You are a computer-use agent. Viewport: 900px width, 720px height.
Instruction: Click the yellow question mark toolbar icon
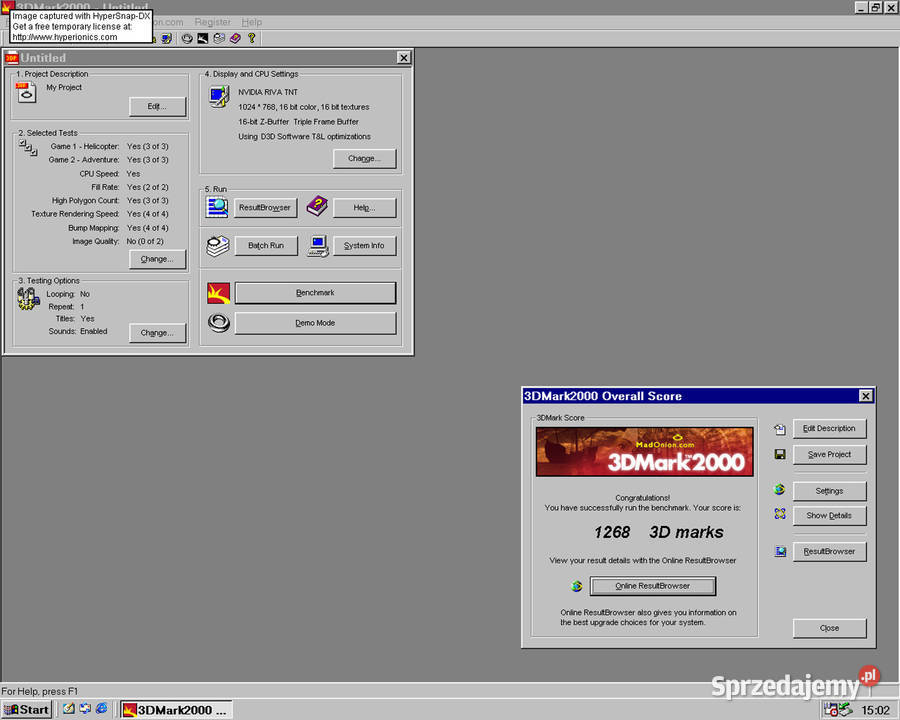pyautogui.click(x=251, y=38)
